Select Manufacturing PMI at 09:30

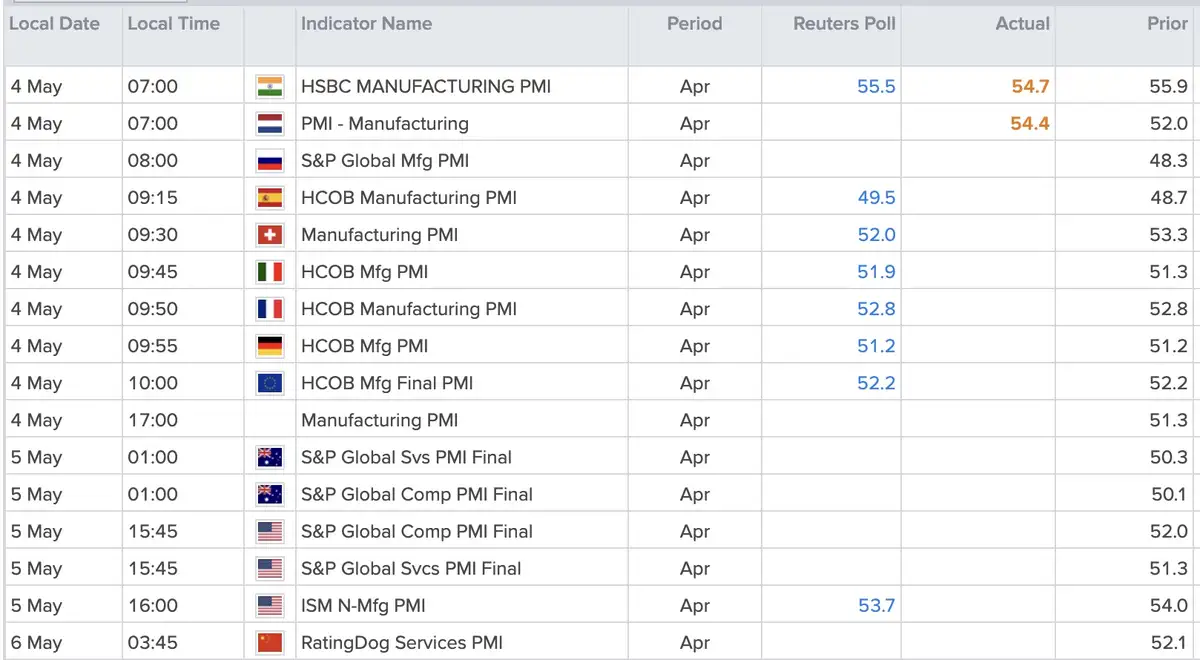click(x=380, y=235)
